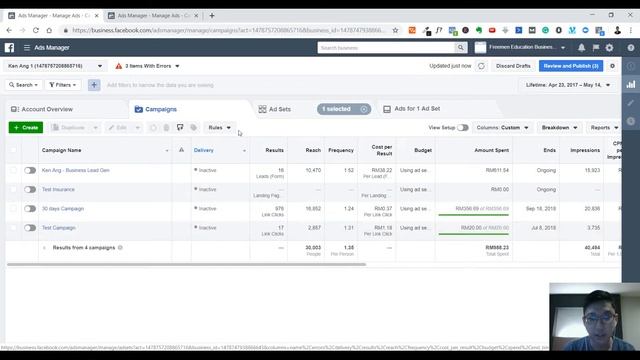Click the plus button to add a filter

pos(94,85)
